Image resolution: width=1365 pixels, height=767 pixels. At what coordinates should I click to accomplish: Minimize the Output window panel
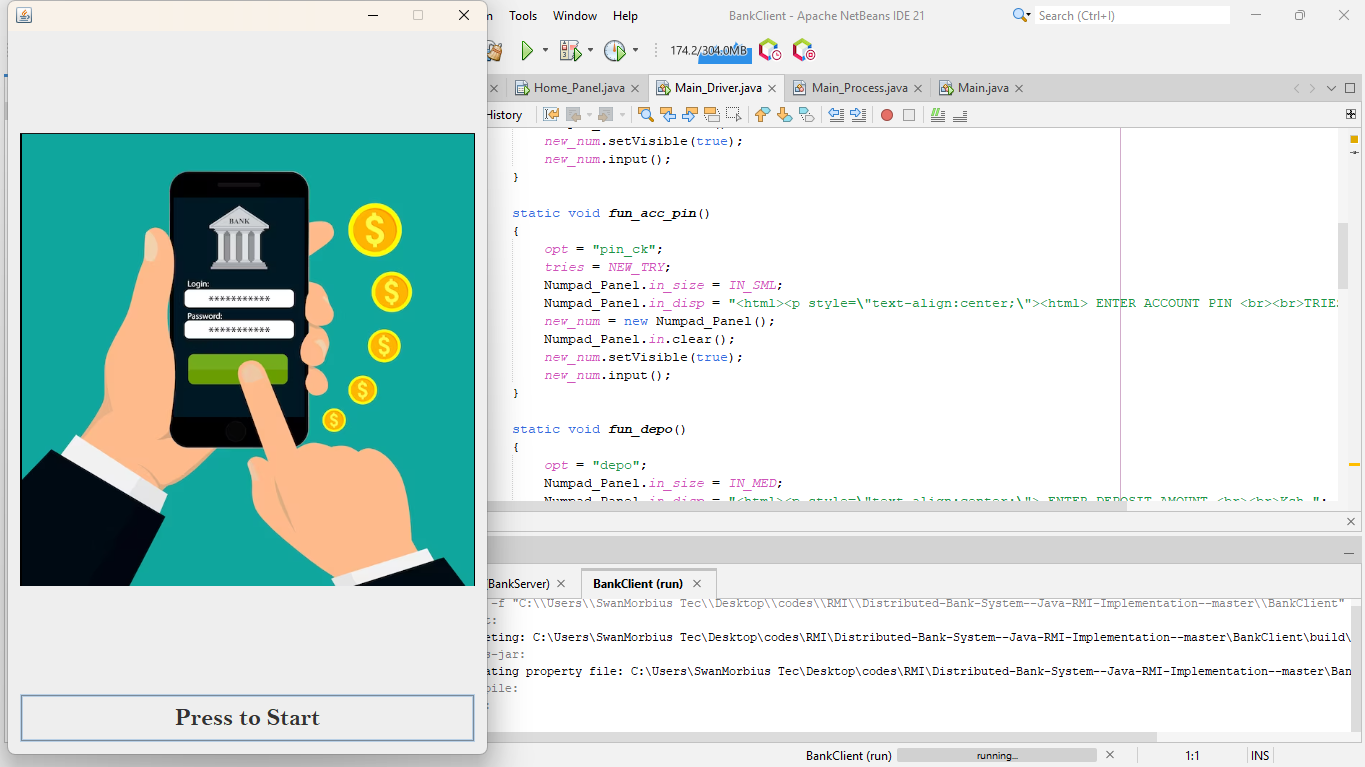coord(1349,552)
